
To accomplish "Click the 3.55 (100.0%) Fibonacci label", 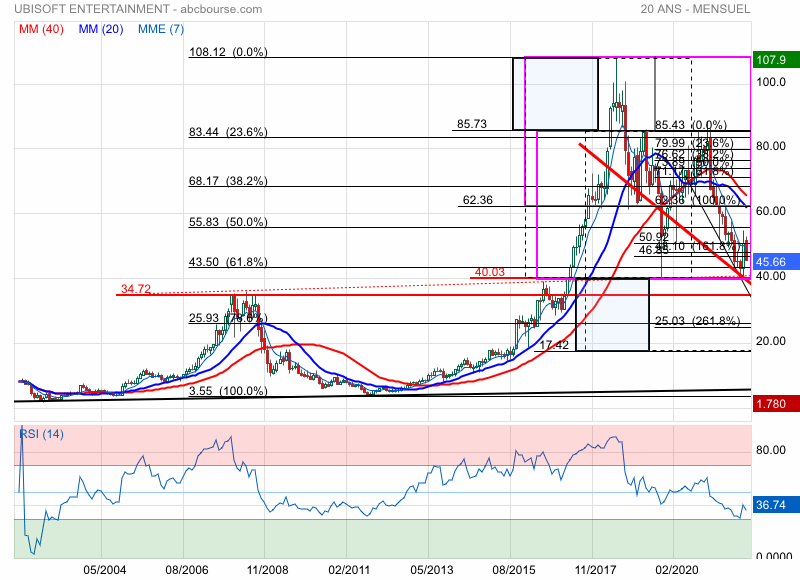I will (x=228, y=391).
